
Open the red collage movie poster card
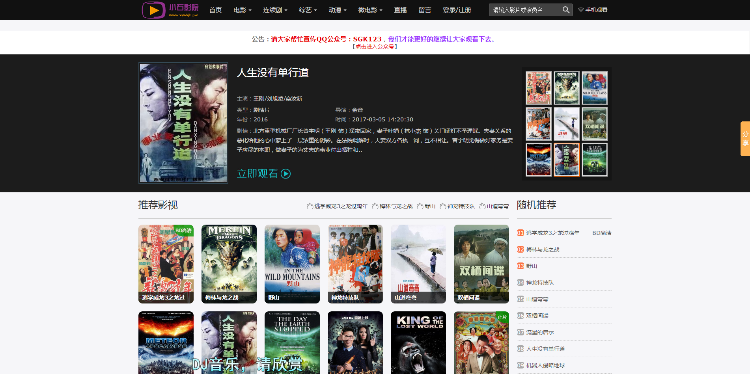click(166, 264)
